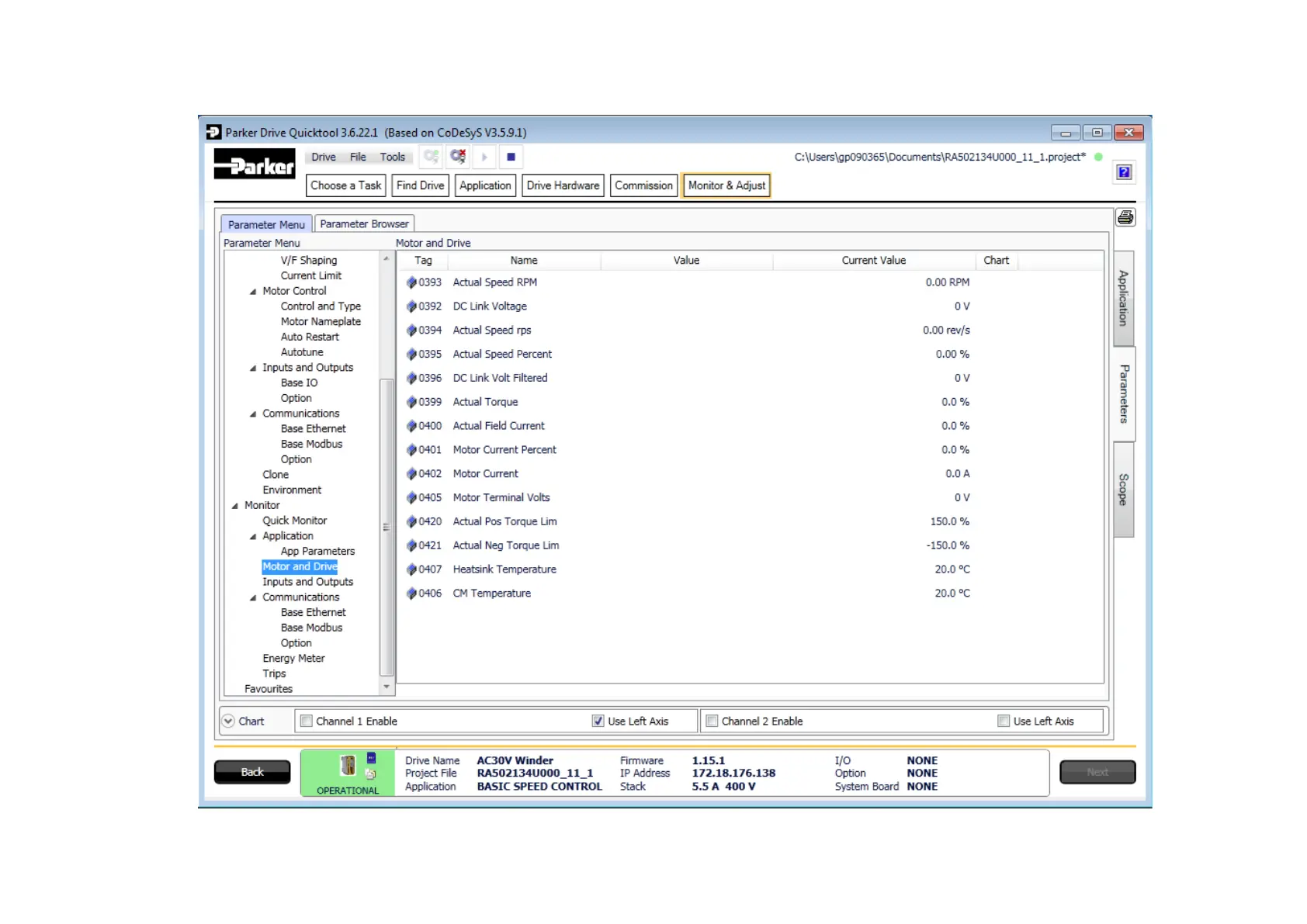
Task: Open the vertical Application side tab
Action: [1123, 298]
